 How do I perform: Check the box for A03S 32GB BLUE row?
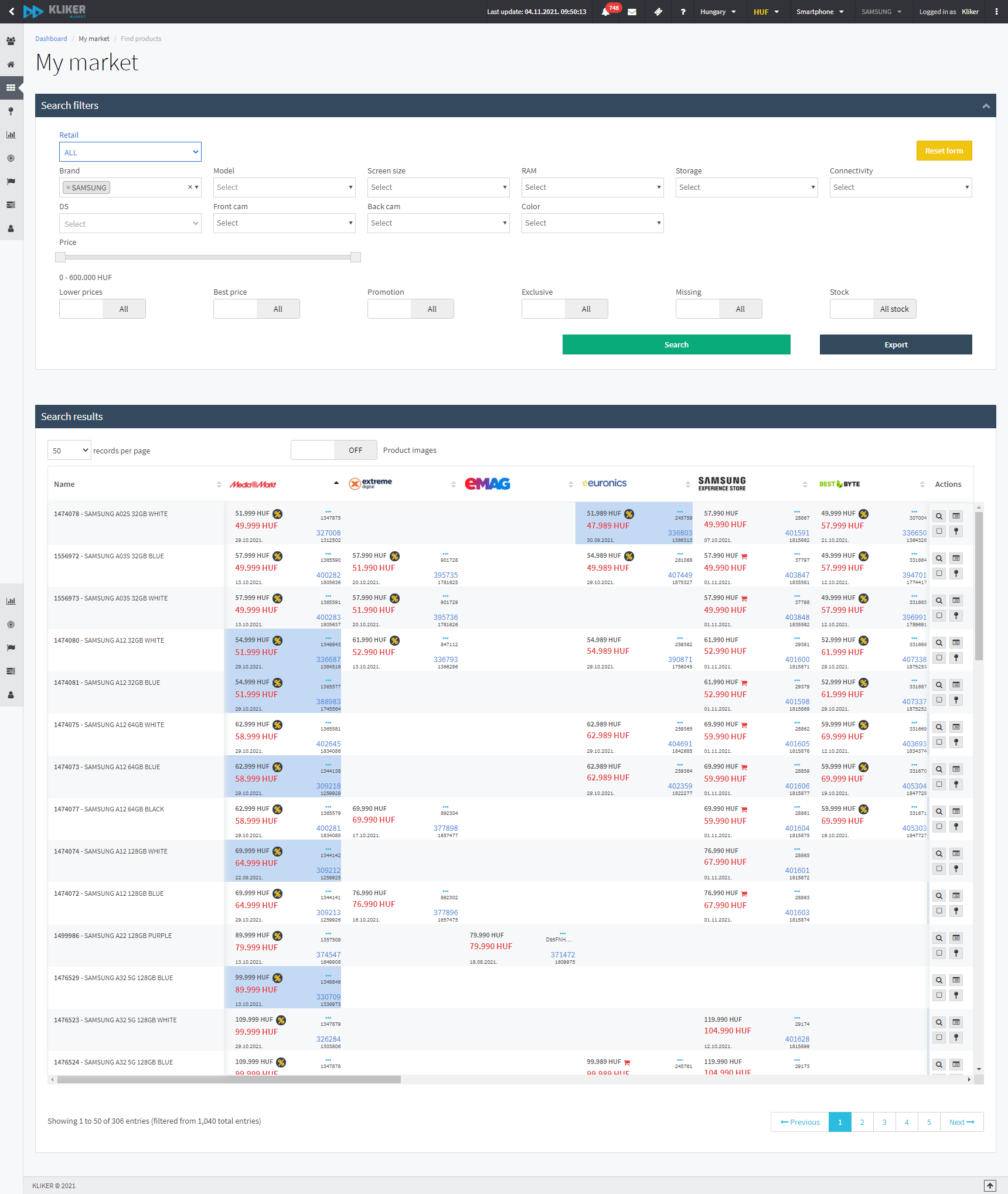[x=939, y=574]
